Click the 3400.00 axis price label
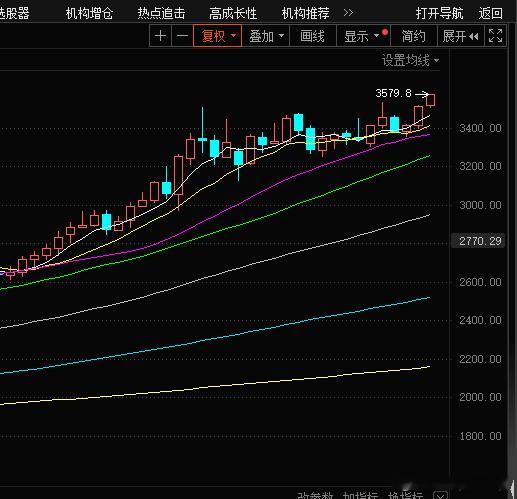 pyautogui.click(x=480, y=128)
